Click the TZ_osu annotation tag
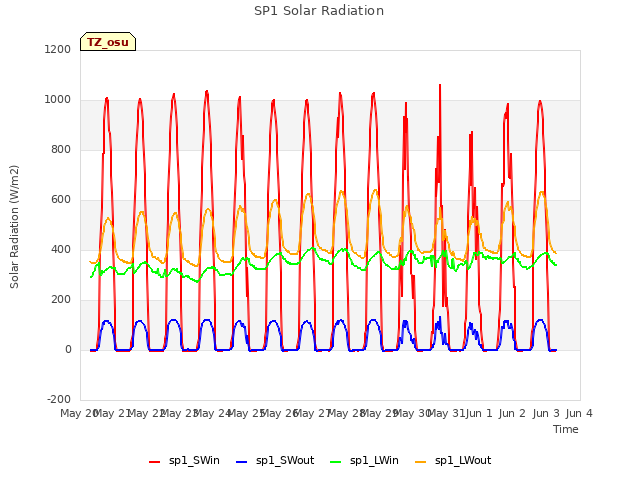 (108, 42)
